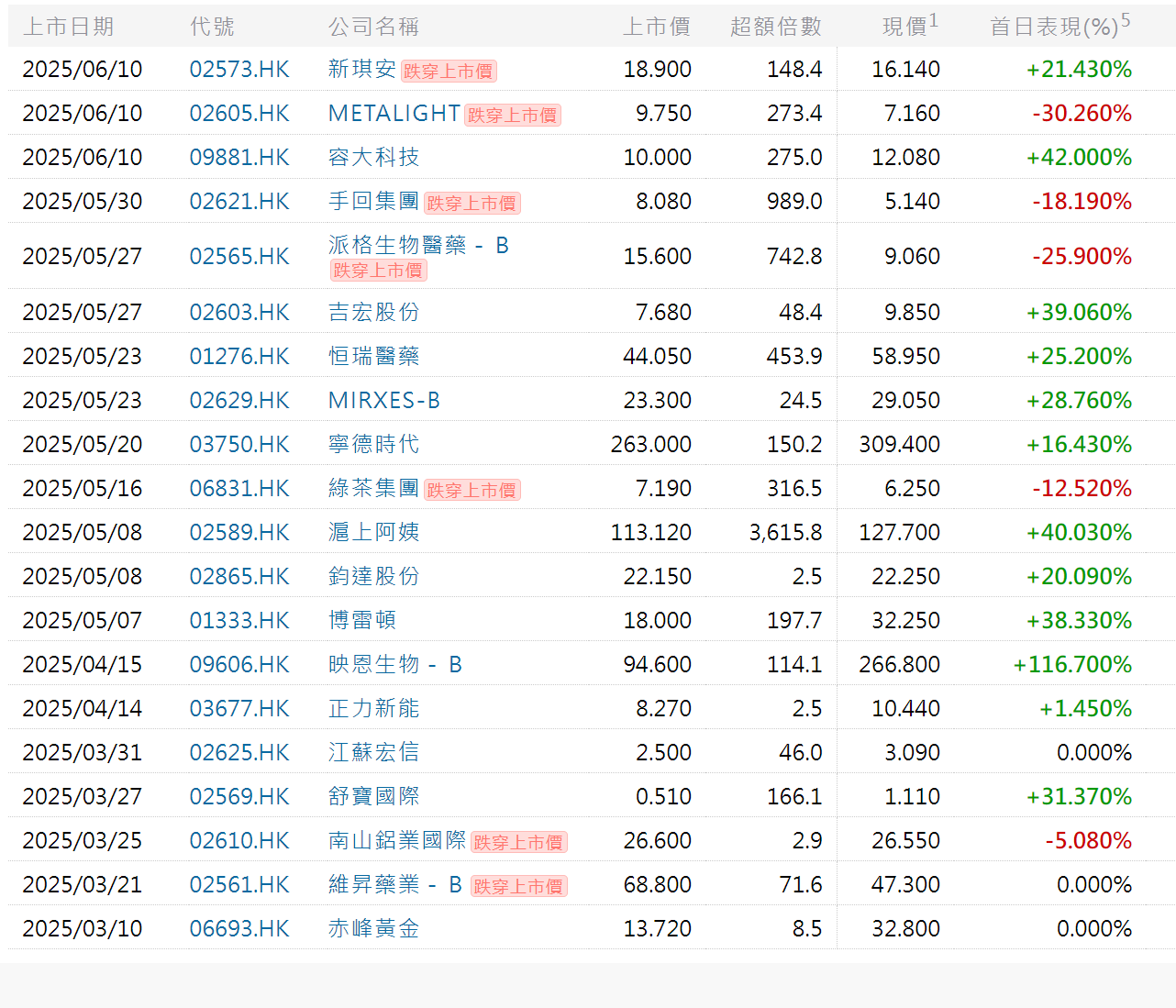Open stock code 02605.HK link
This screenshot has height=1008, width=1176.
[239, 114]
